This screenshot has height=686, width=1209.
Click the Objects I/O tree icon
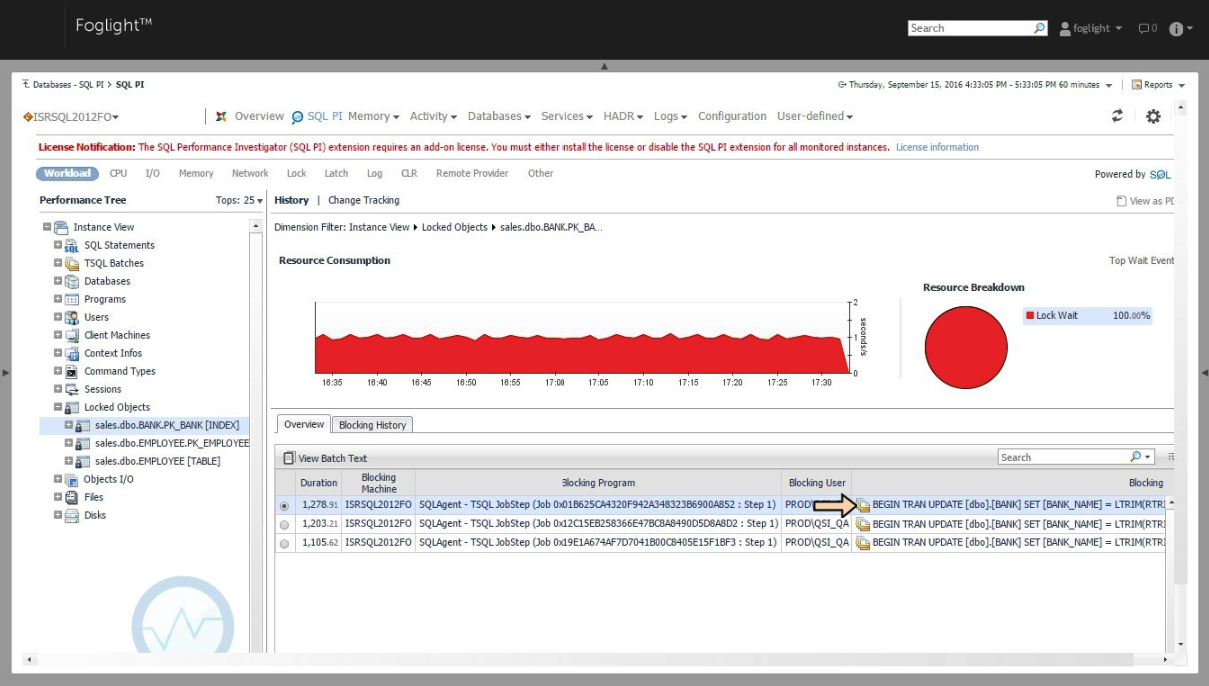(x=72, y=479)
